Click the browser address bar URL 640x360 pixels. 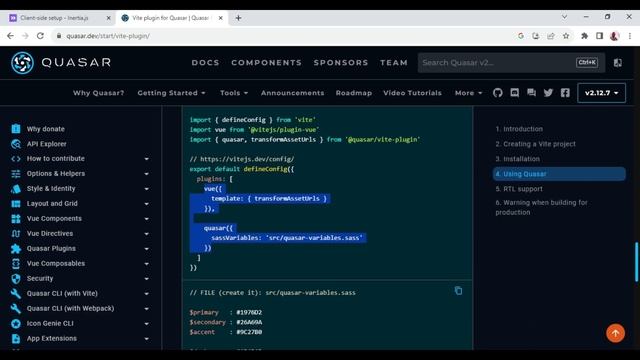(x=108, y=36)
